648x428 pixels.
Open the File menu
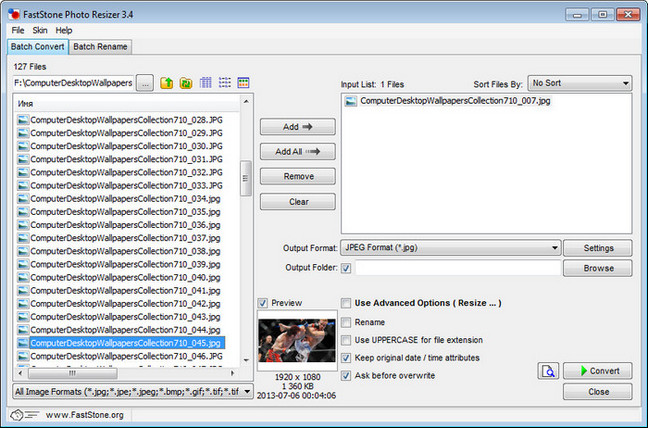(18, 30)
